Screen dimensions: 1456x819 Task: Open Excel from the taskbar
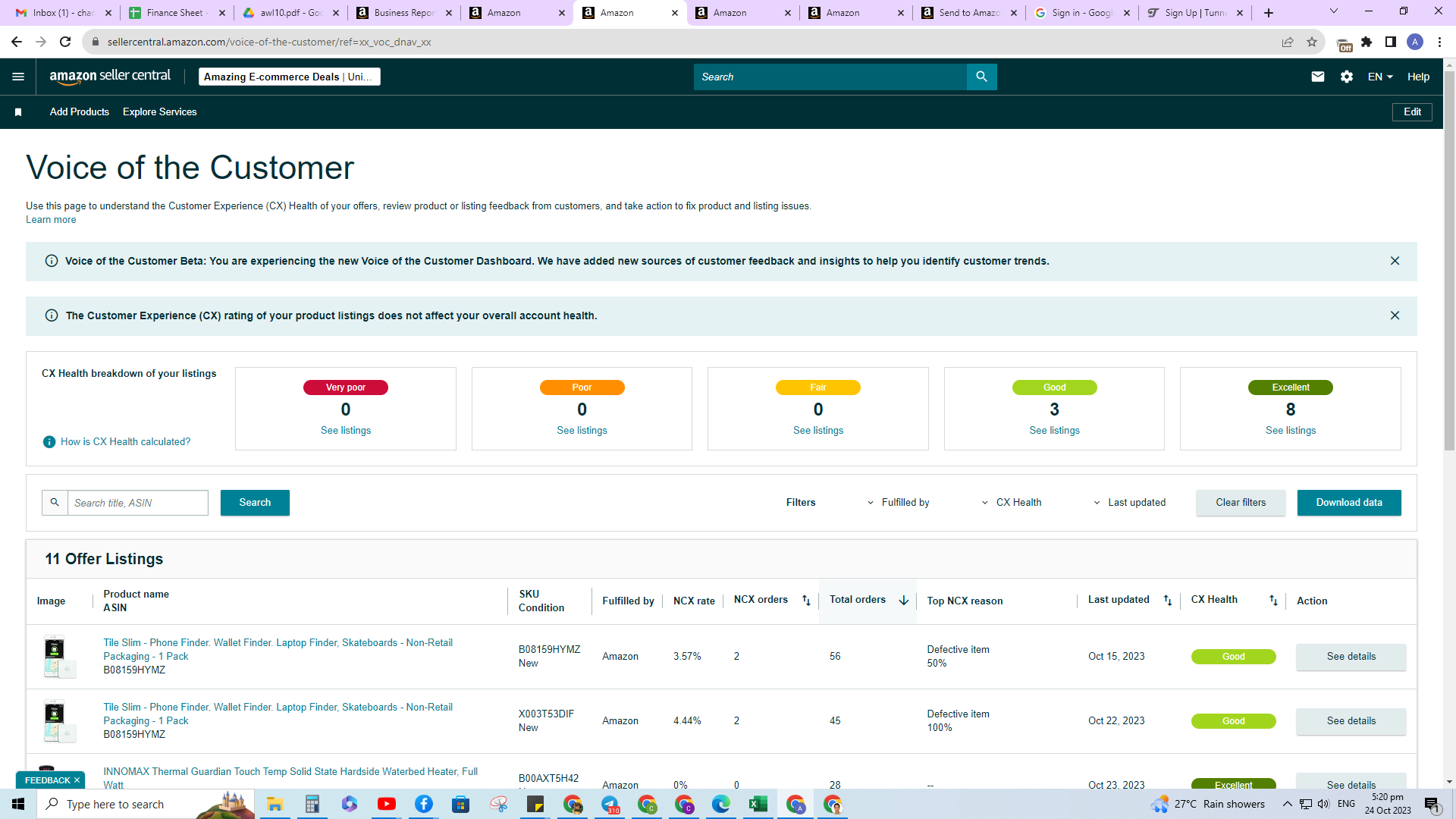coord(758,804)
